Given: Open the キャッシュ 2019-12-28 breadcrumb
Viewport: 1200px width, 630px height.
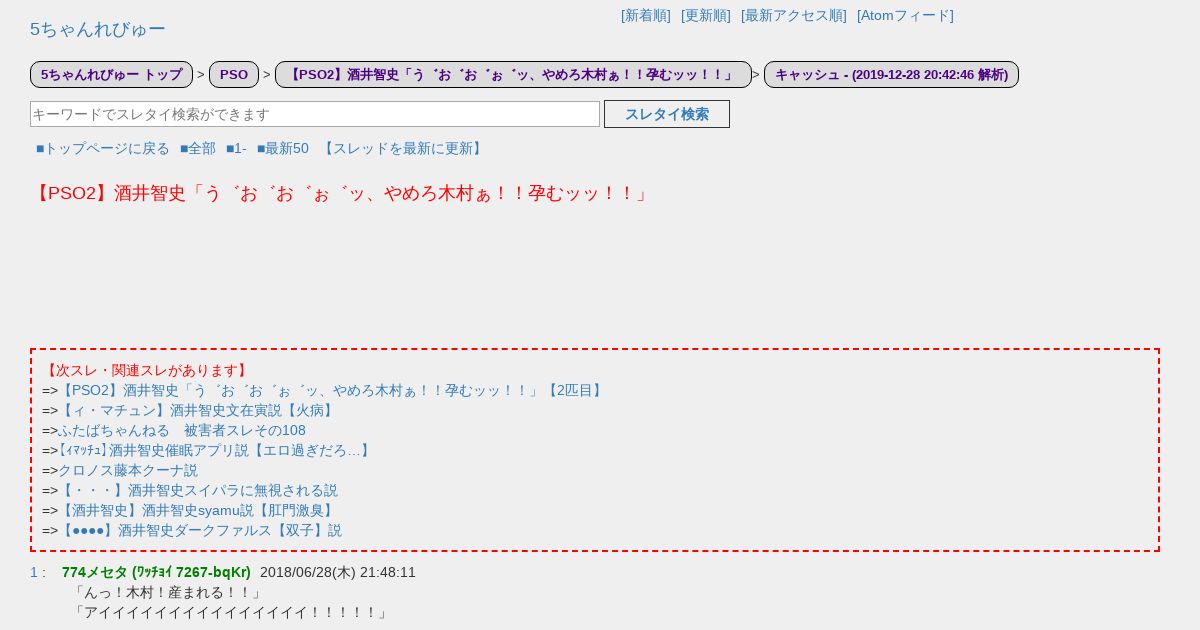Looking at the screenshot, I should 891,74.
